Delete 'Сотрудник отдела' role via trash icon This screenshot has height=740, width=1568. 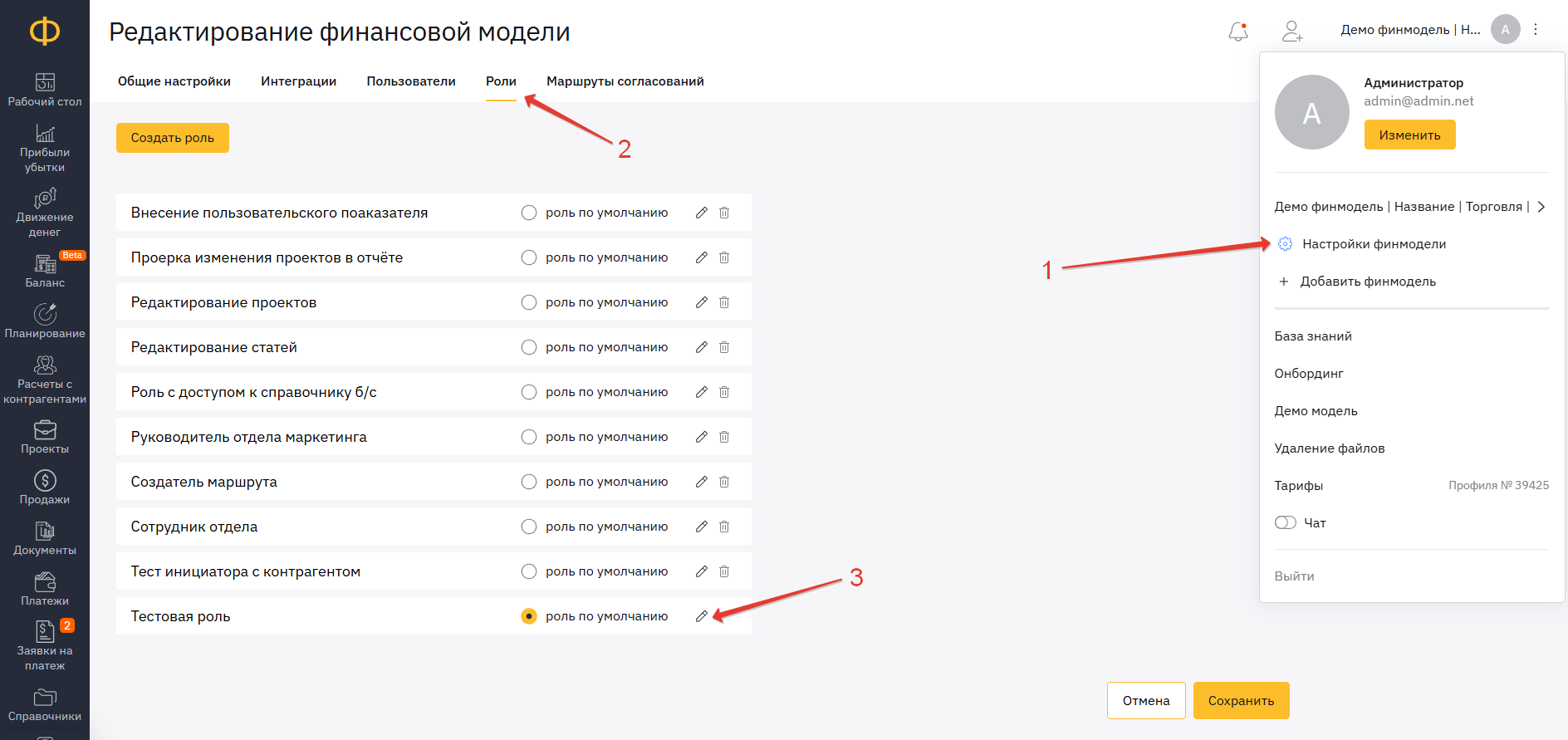(724, 527)
